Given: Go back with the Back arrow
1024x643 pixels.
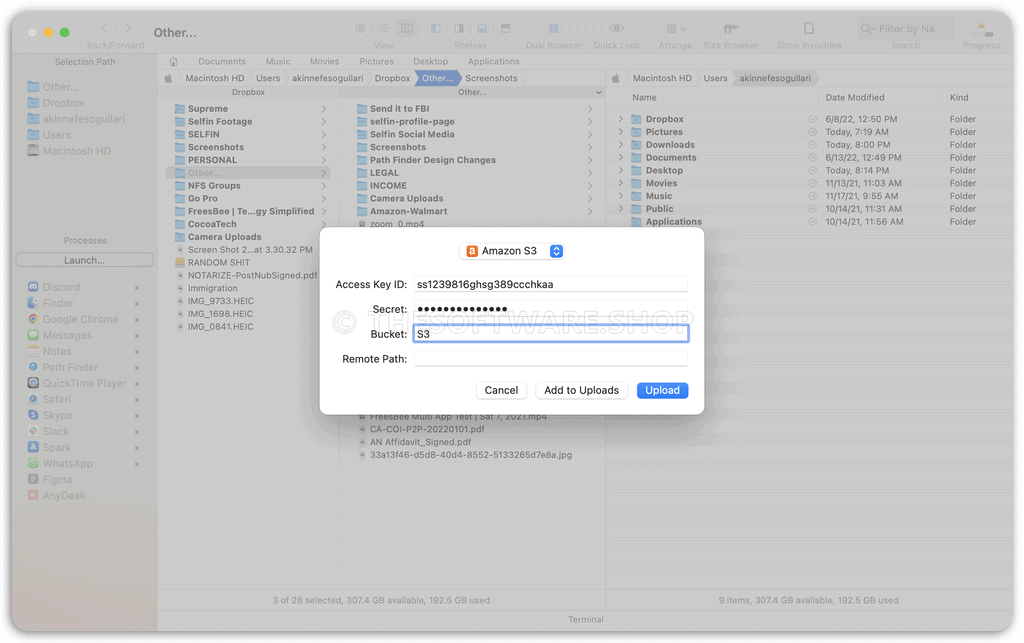Looking at the screenshot, I should pos(104,29).
